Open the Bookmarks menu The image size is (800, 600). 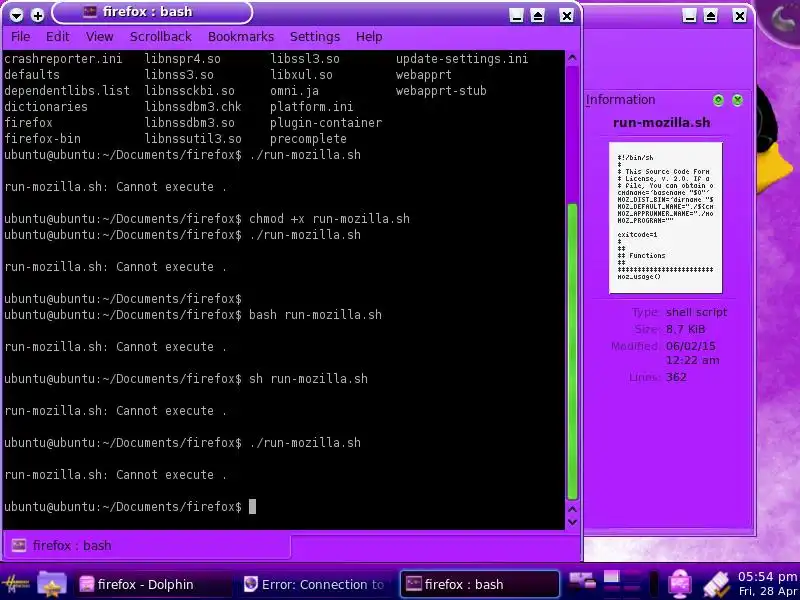click(x=241, y=37)
